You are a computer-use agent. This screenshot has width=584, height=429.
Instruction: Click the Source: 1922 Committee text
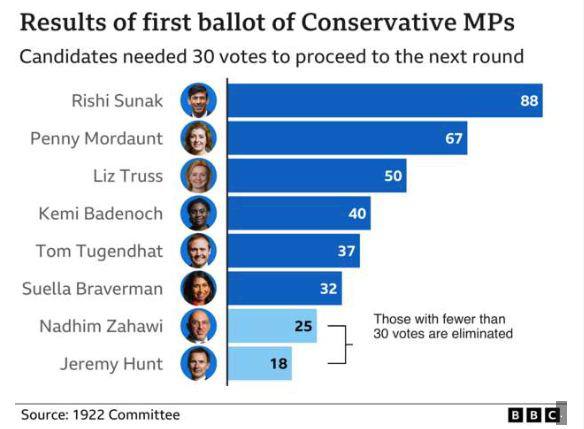[x=101, y=415]
